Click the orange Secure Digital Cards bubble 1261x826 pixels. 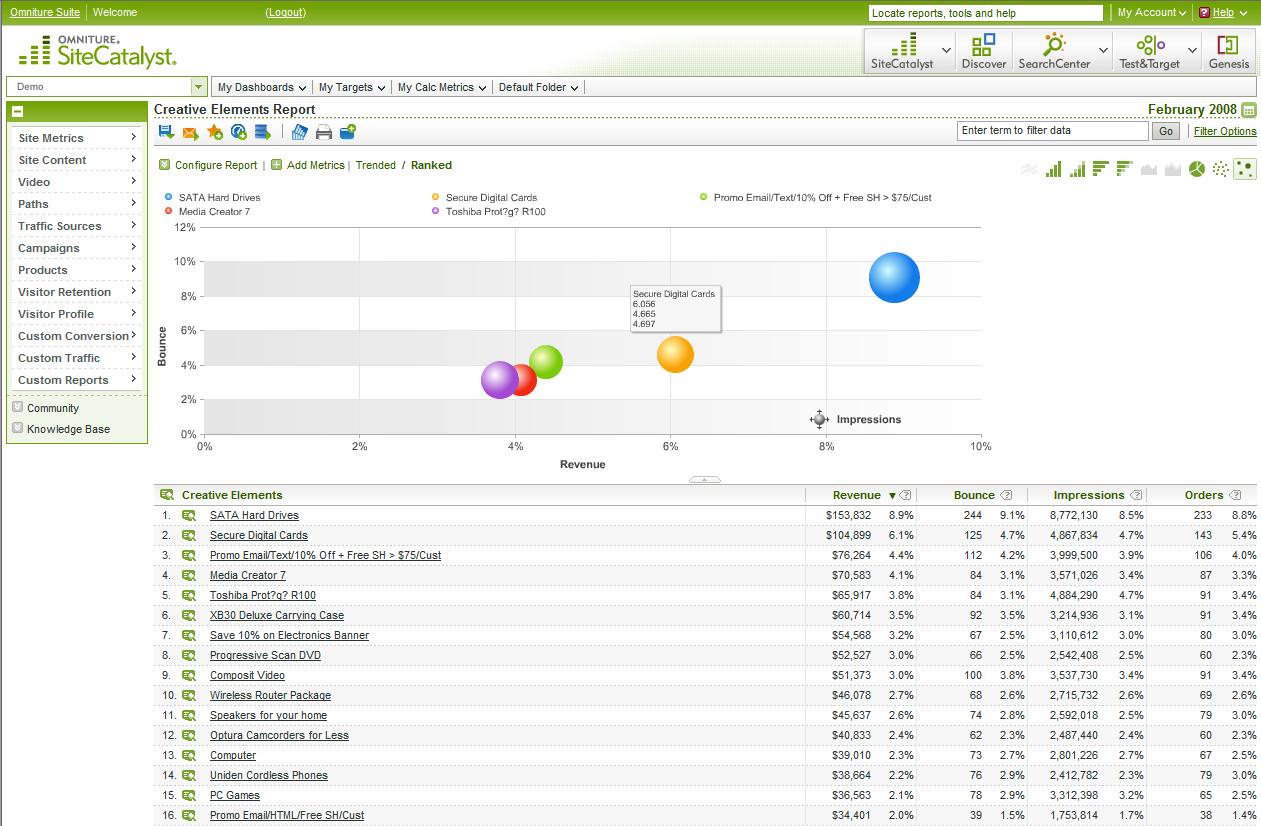[675, 355]
